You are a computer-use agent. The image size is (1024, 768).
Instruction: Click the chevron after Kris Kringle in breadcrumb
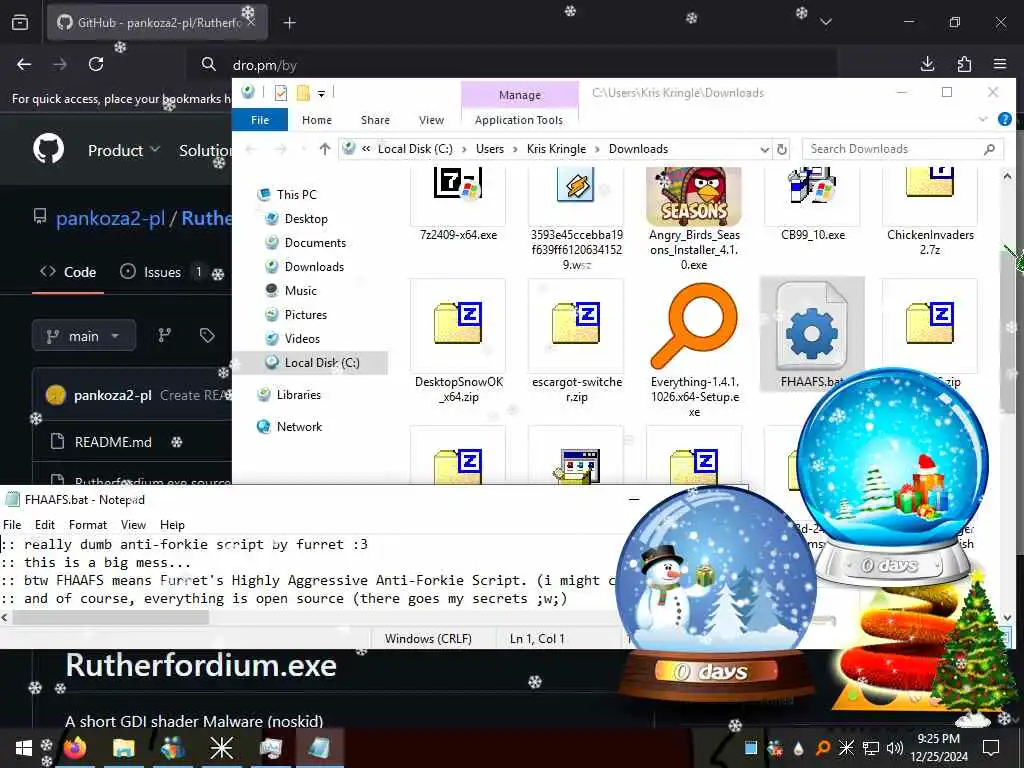click(x=597, y=150)
